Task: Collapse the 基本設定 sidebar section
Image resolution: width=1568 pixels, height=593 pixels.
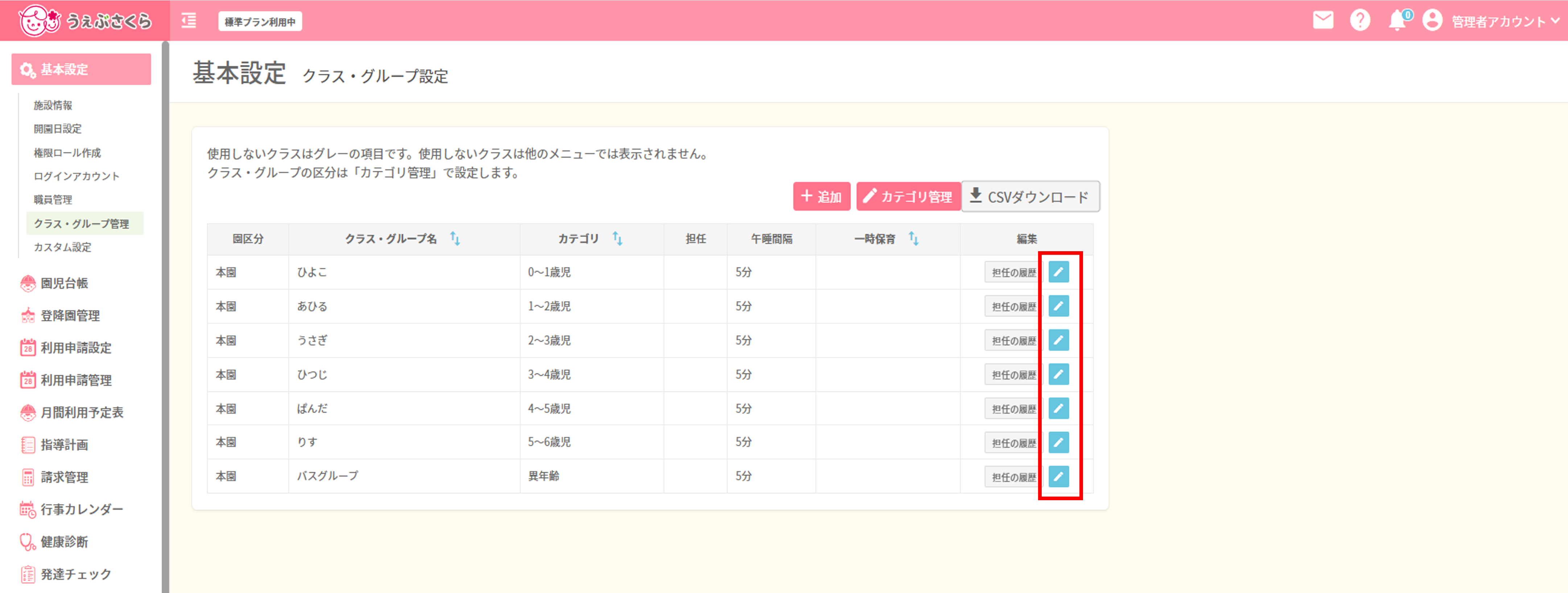Action: (x=81, y=69)
